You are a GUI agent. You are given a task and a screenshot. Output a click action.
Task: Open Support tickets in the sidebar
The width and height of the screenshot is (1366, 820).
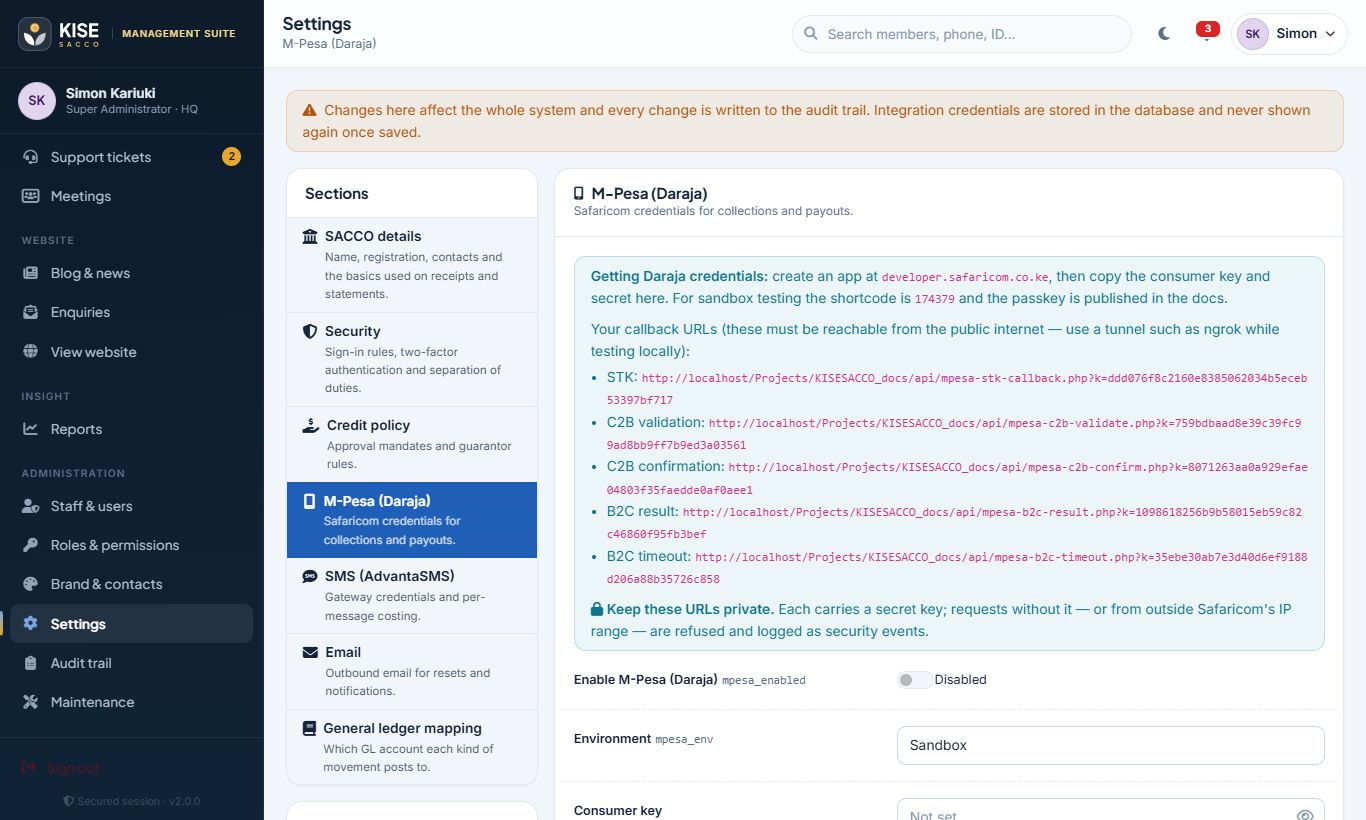pos(132,157)
